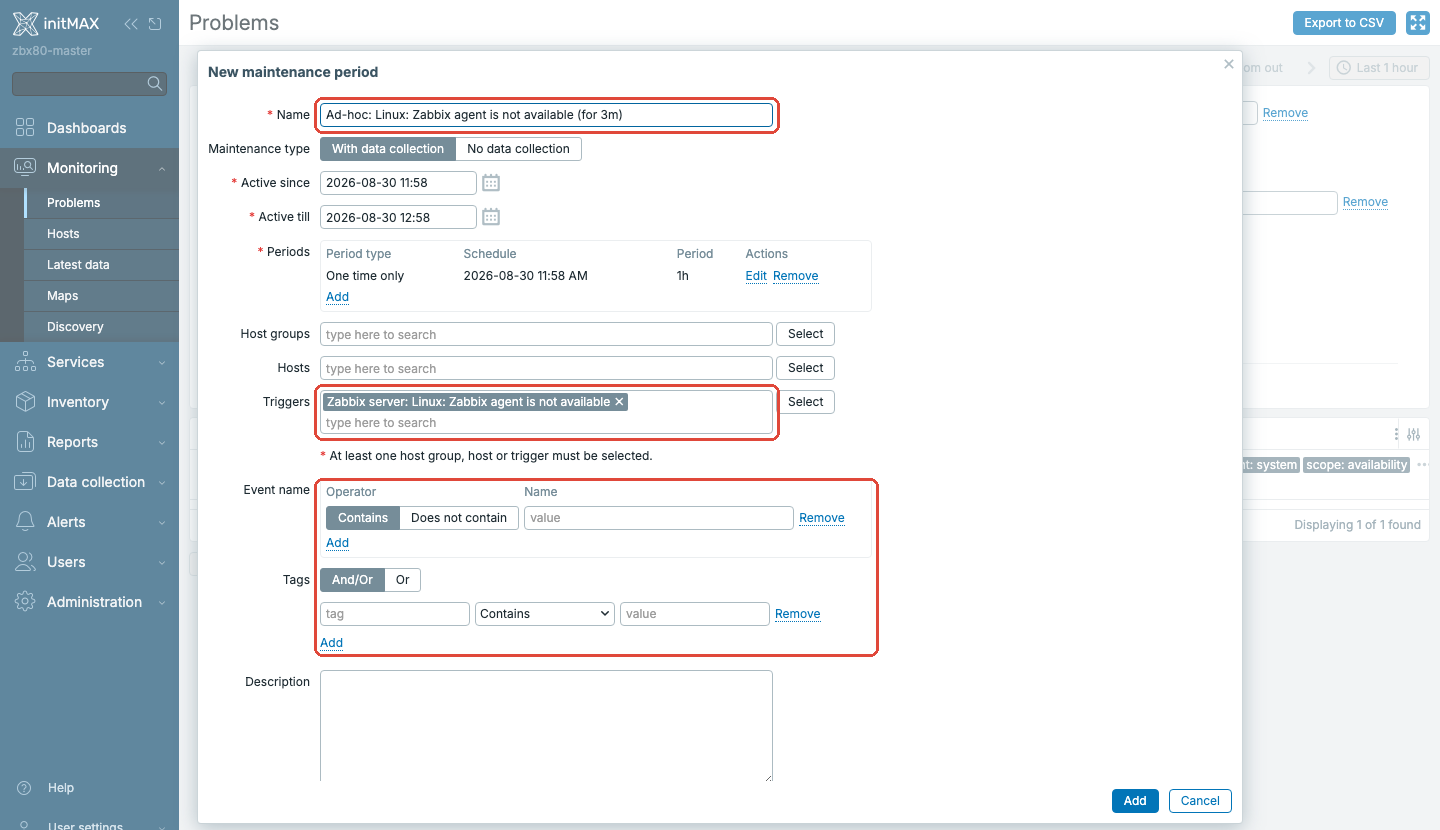Click the search magnifier icon in sidebar
This screenshot has width=1440, height=830.
[x=155, y=84]
